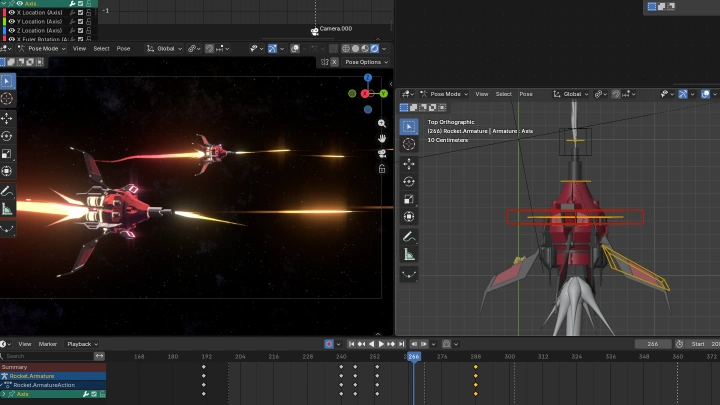Toggle visibility eye of Z Location (Axis) channel
Image resolution: width=720 pixels, height=405 pixels.
coord(11,30)
